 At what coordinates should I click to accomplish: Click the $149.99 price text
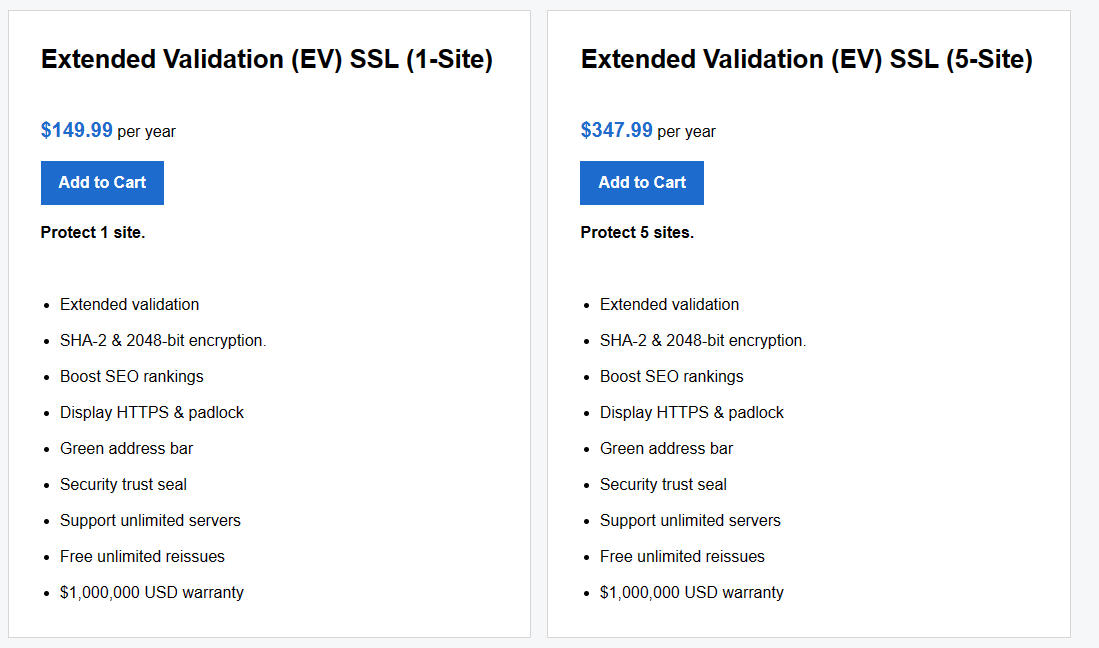[76, 130]
